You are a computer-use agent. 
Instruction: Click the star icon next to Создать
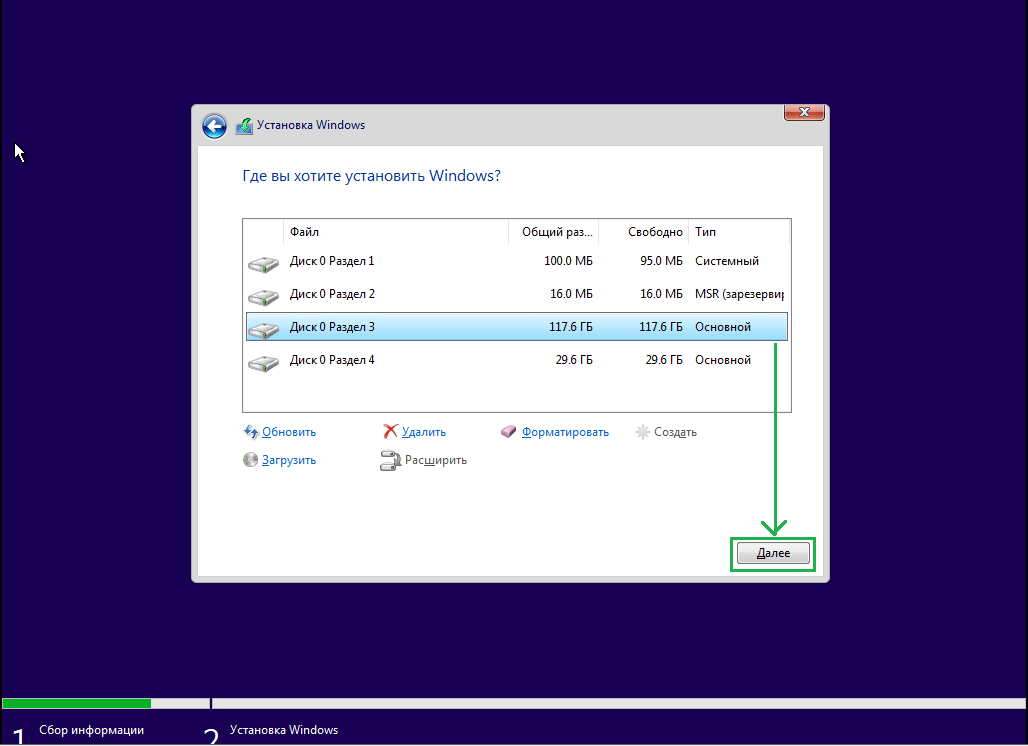click(x=642, y=431)
